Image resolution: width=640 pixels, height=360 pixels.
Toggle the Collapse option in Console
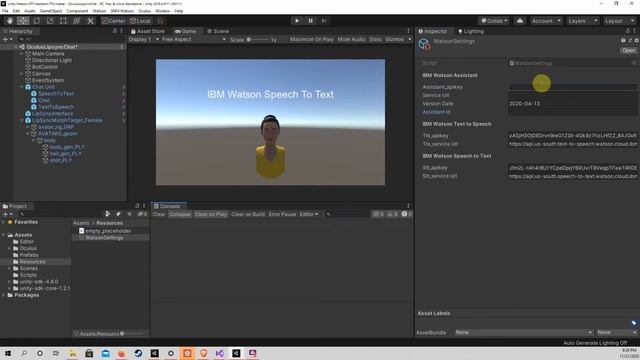click(180, 214)
